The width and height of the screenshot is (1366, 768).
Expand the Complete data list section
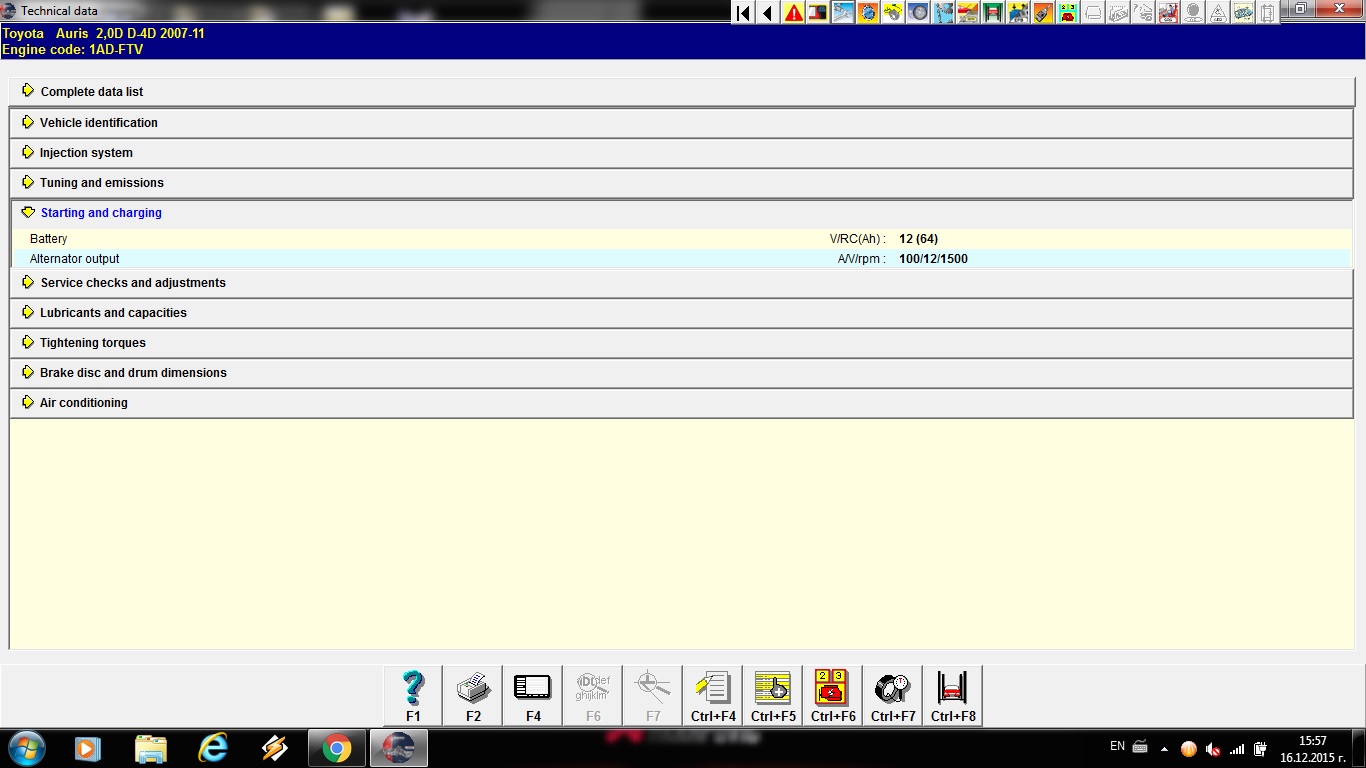coord(91,92)
